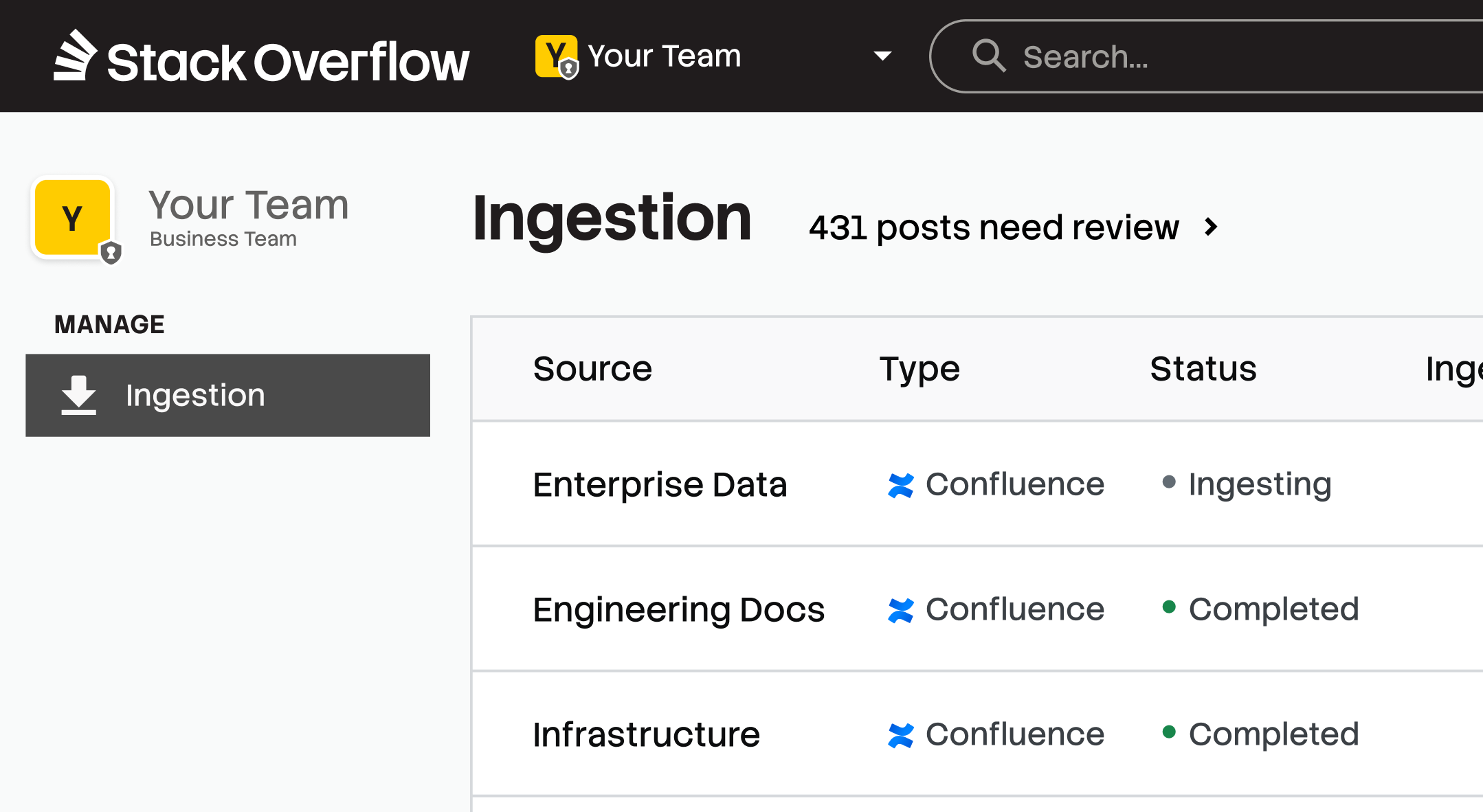Open the Your Team dropdown arrow
Viewport: 1483px width, 812px height.
click(x=882, y=56)
